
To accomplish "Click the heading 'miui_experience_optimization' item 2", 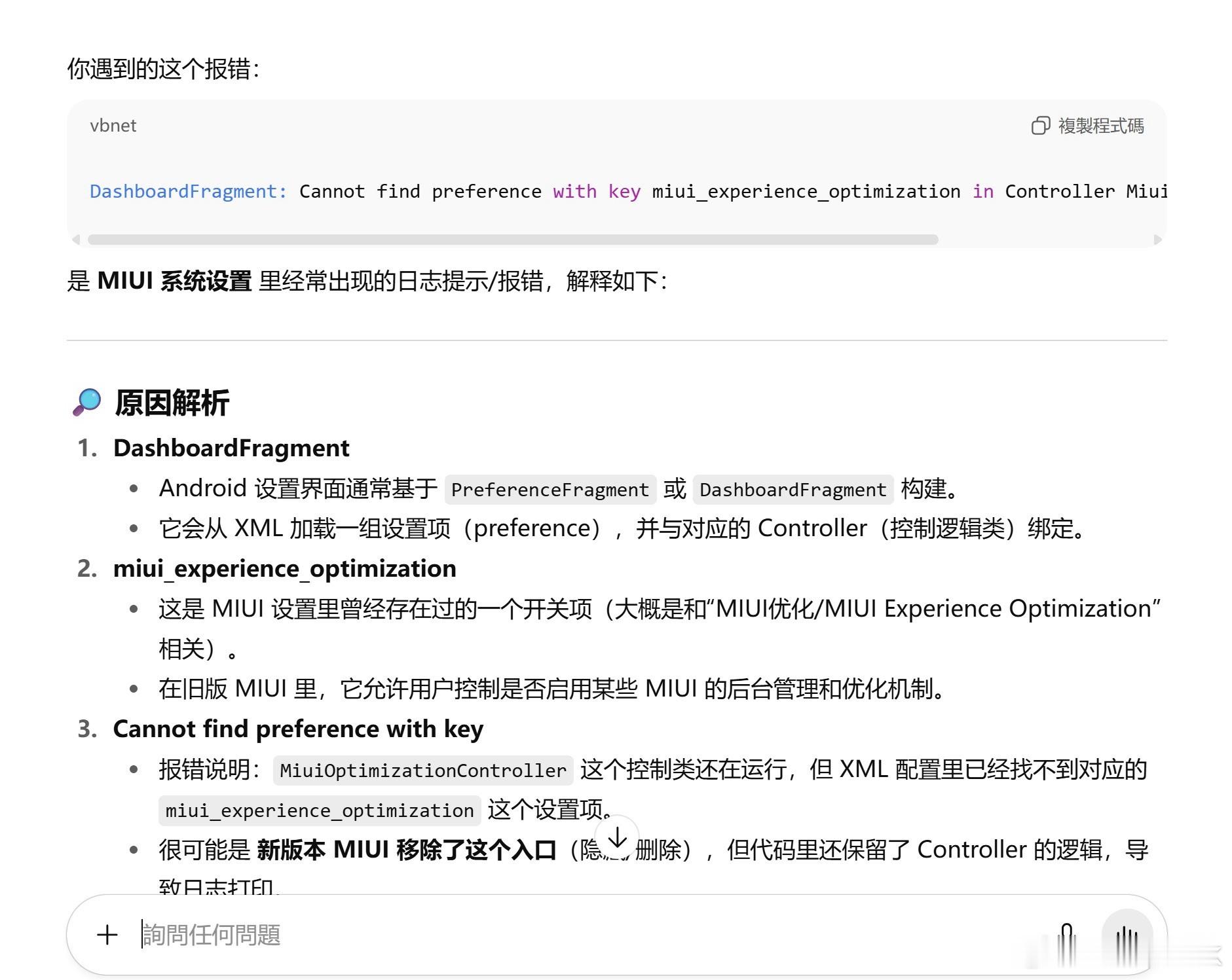I will coord(284,569).
